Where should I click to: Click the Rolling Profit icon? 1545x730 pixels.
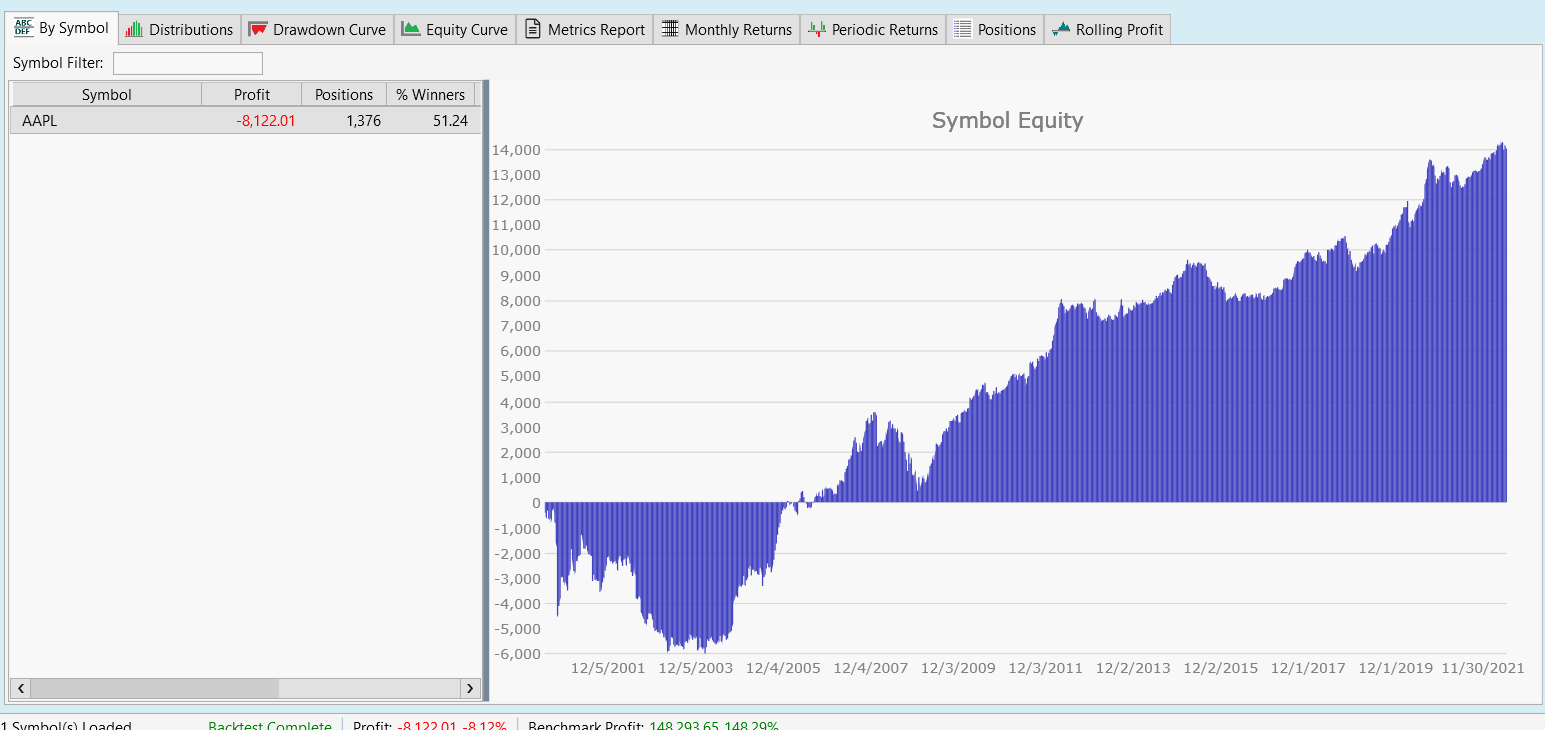[x=1060, y=30]
